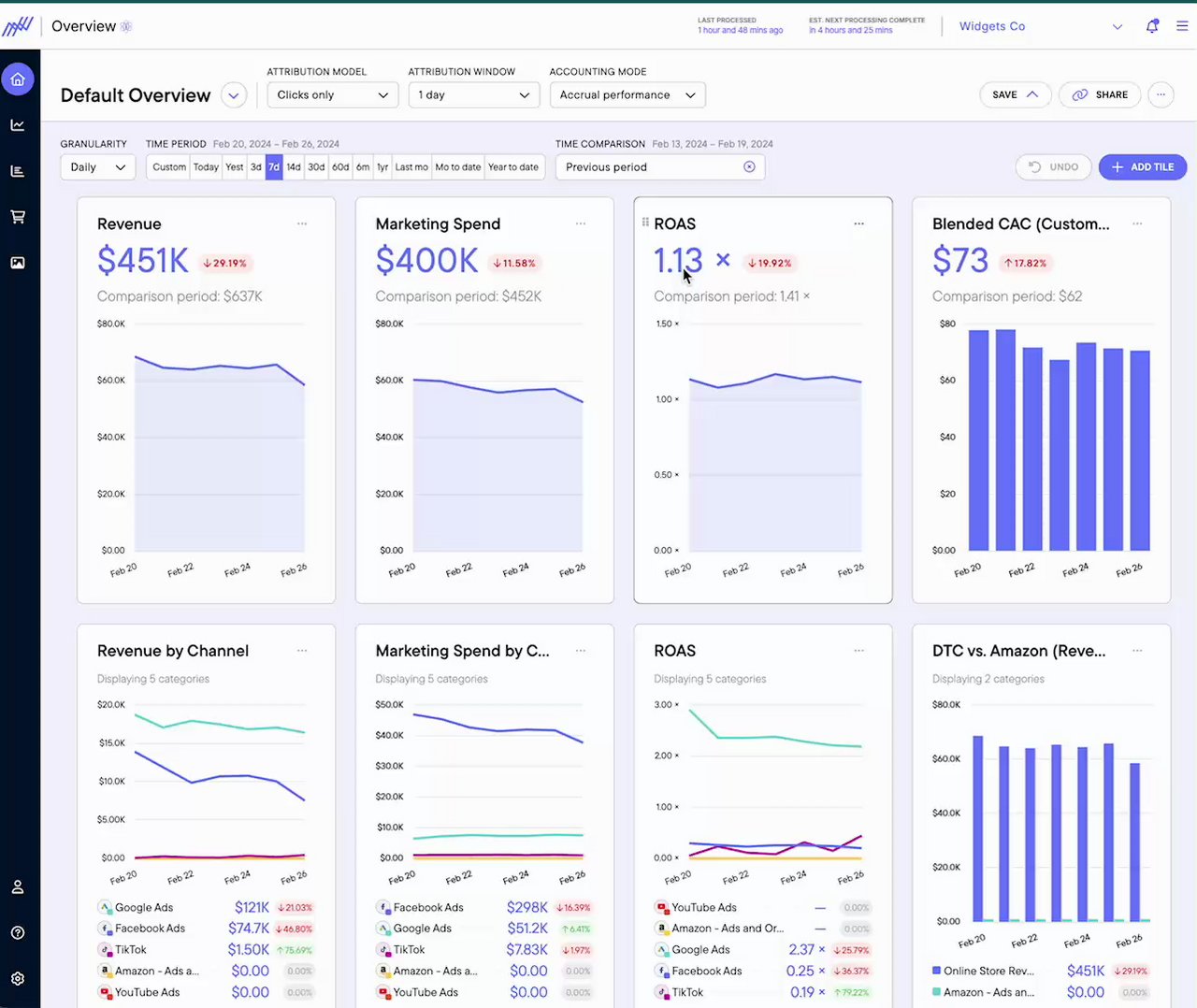This screenshot has width=1197, height=1008.
Task: Clear the Previous period comparison
Action: pos(749,167)
